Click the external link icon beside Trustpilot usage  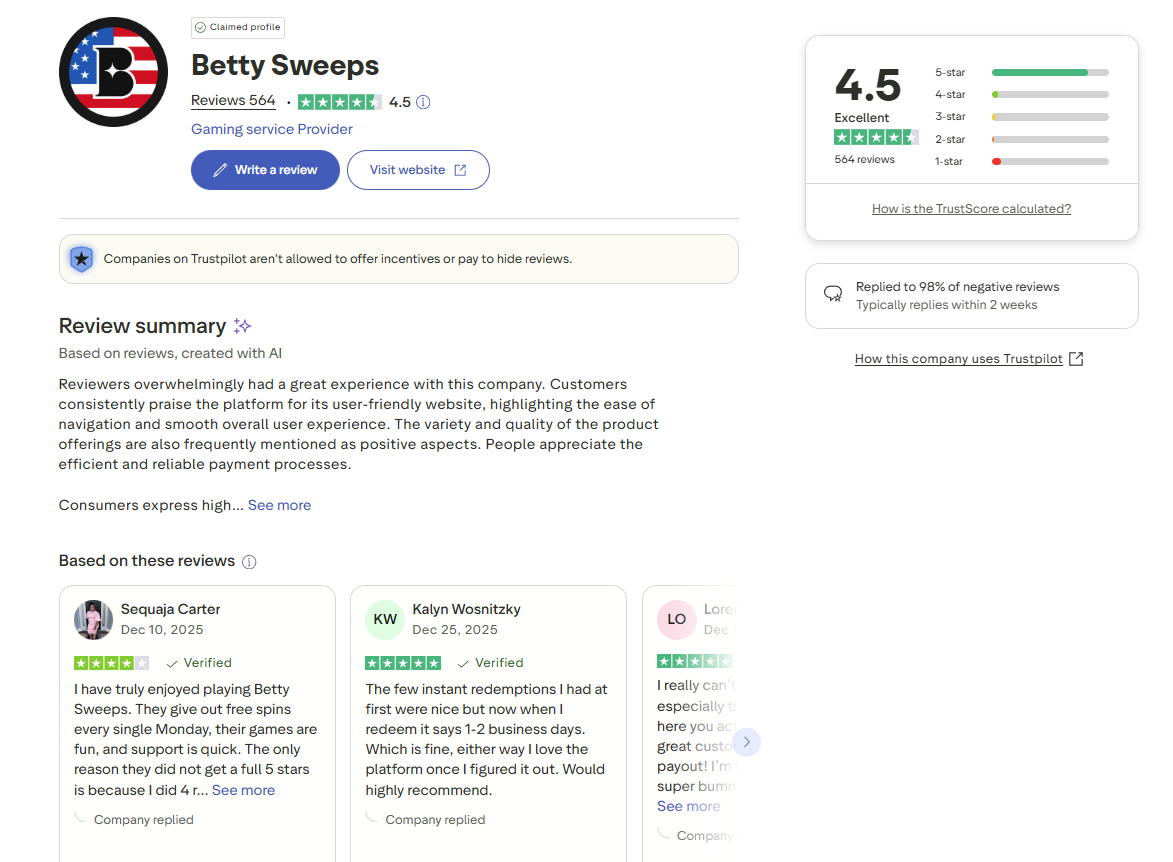click(x=1076, y=359)
